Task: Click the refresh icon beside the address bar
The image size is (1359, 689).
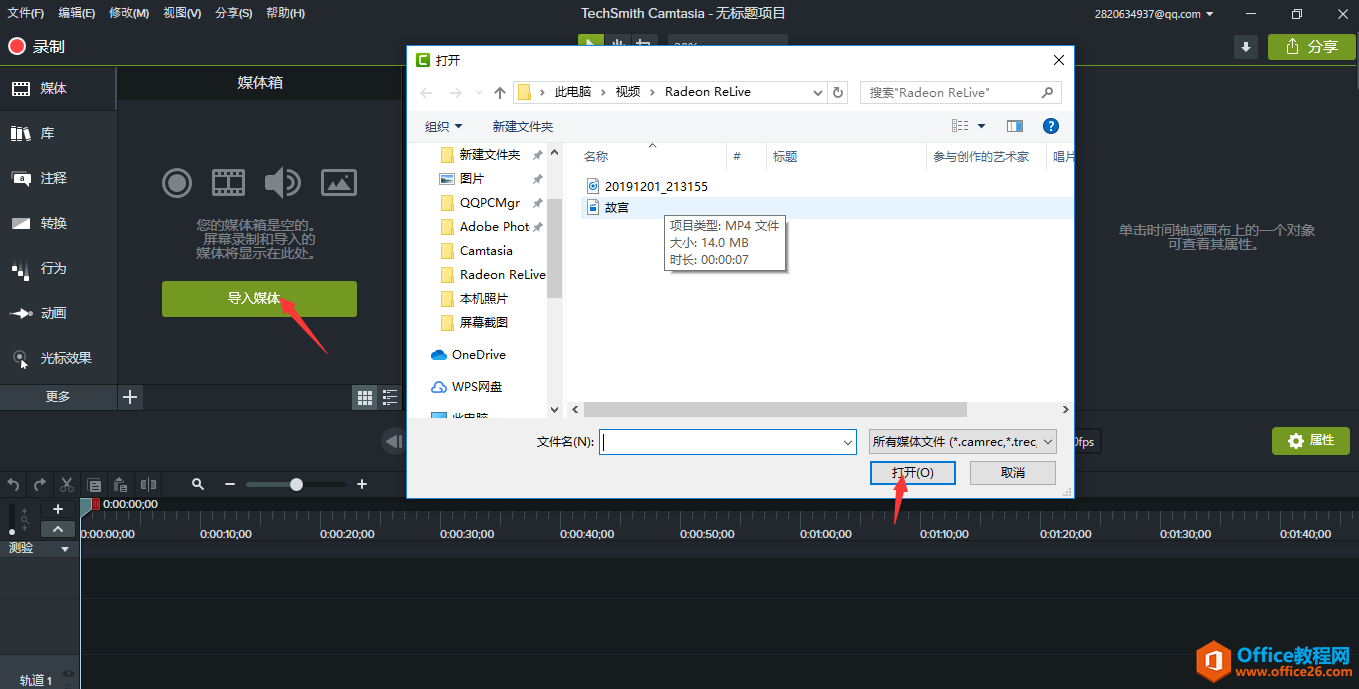Action: [x=838, y=92]
